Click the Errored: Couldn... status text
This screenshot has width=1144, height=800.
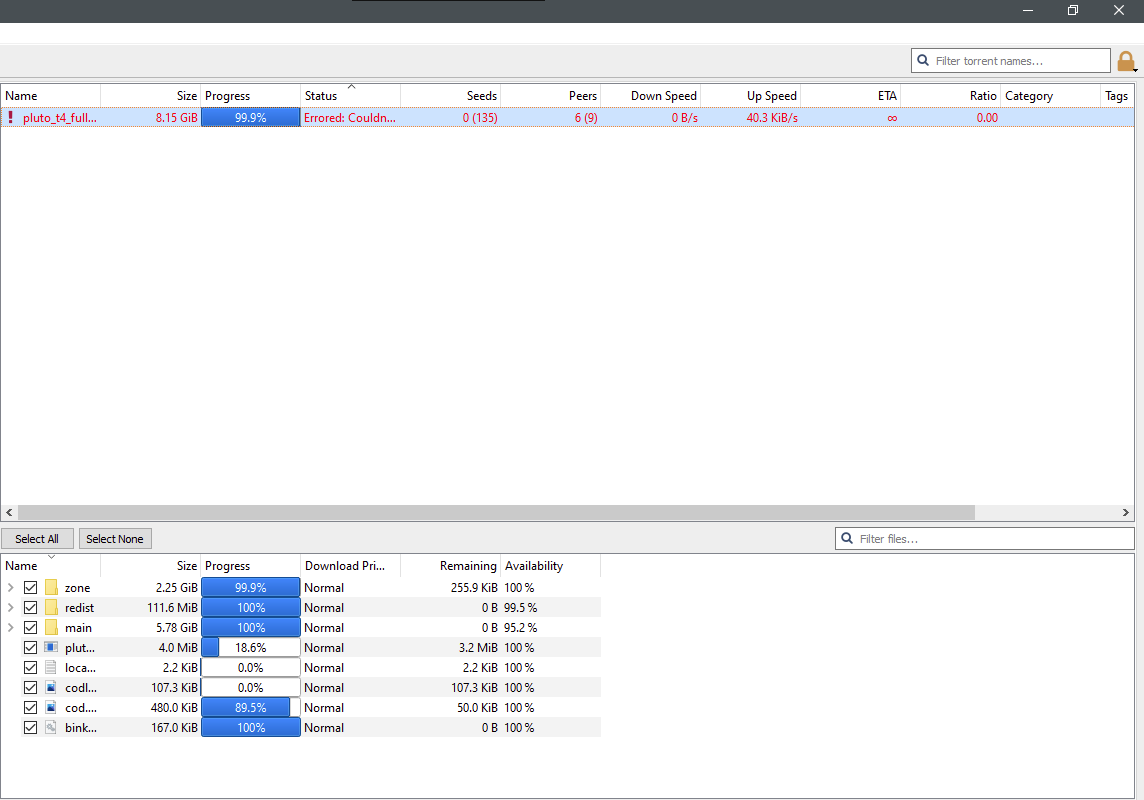tap(349, 117)
